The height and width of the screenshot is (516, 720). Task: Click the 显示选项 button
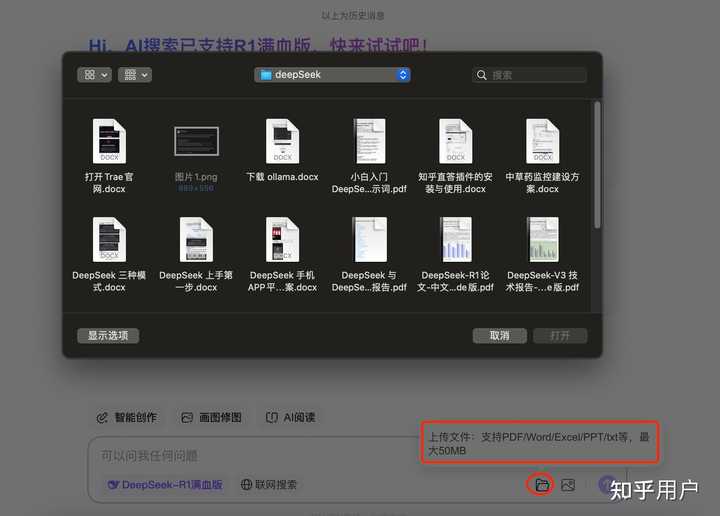[108, 336]
